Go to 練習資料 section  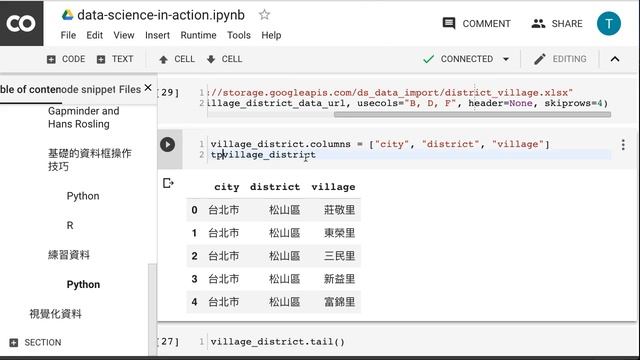pyautogui.click(x=69, y=255)
